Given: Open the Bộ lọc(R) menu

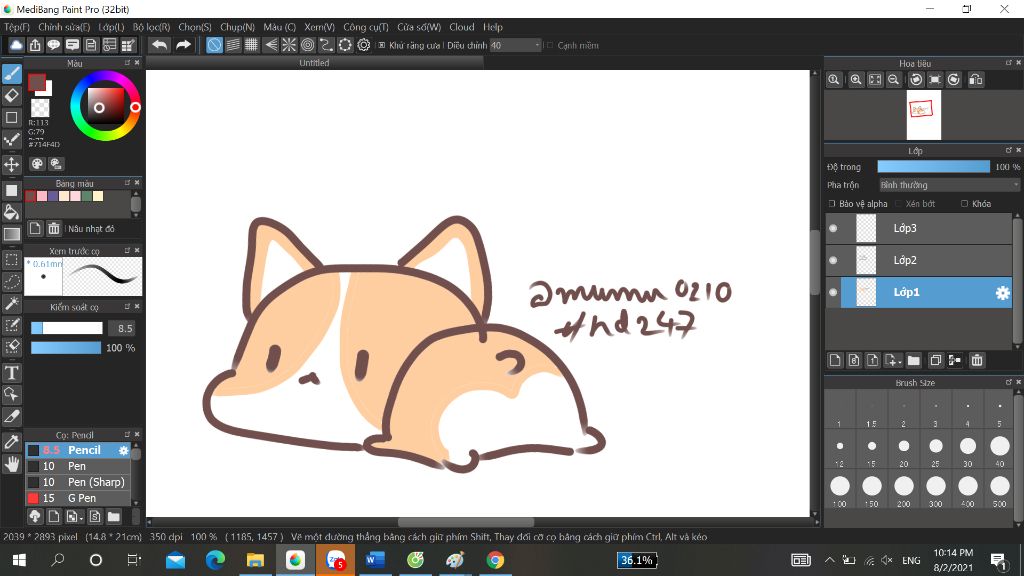Looking at the screenshot, I should pos(152,27).
